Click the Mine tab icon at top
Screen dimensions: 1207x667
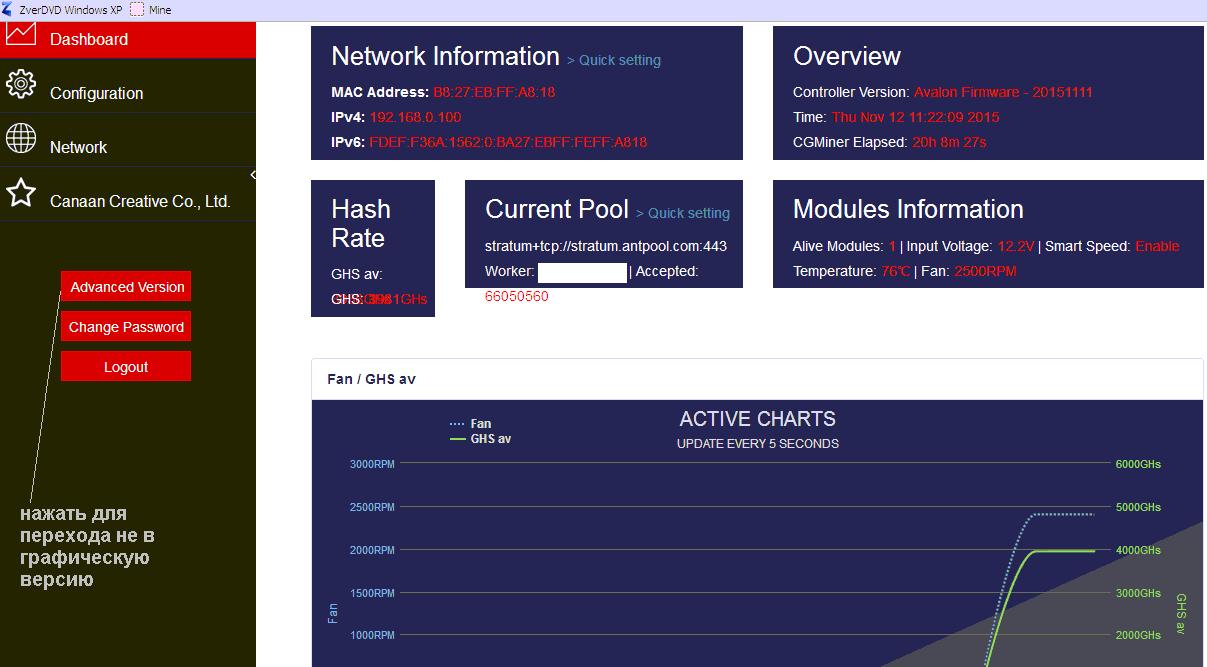click(x=137, y=9)
